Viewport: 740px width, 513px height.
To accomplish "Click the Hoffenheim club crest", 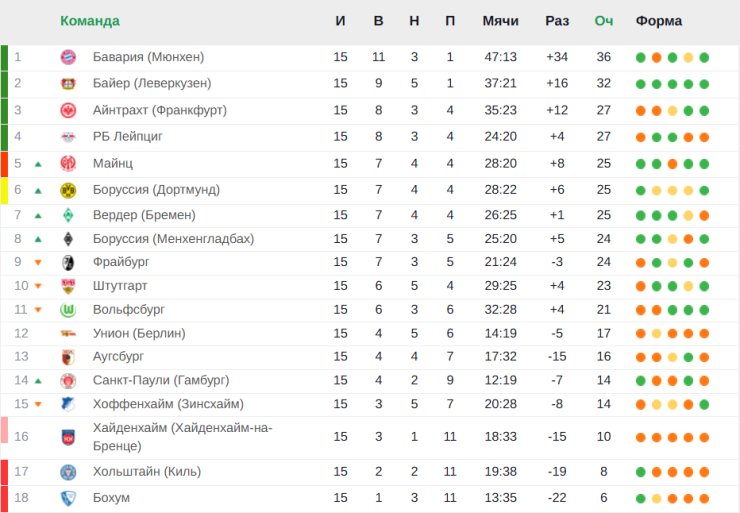I will pyautogui.click(x=68, y=404).
